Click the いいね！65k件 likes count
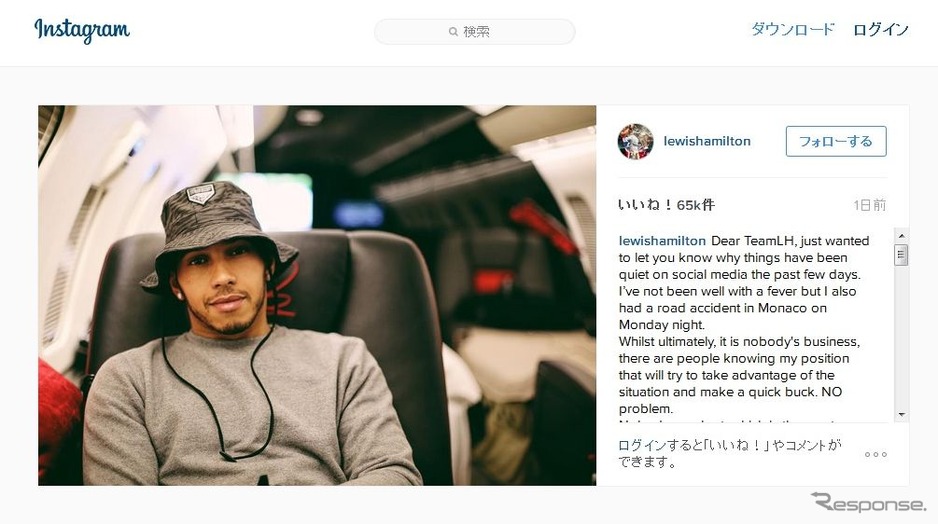Screen dimensions: 938x524 (x=666, y=205)
